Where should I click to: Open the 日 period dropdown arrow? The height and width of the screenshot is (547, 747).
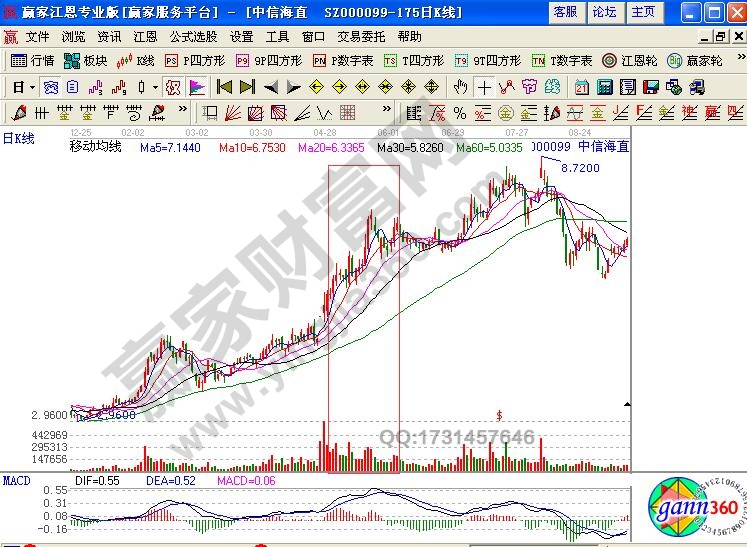32,86
